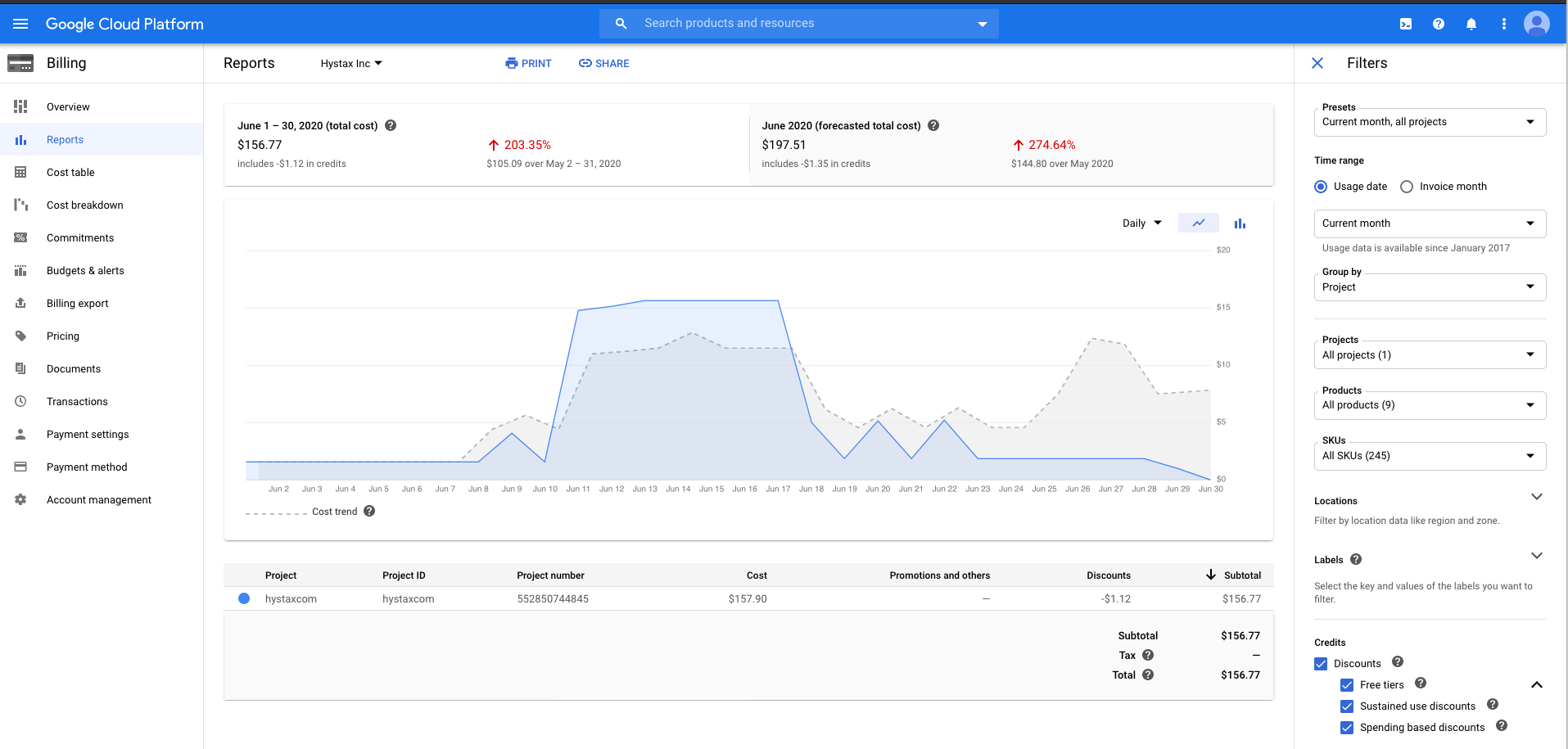Switch to bar chart view
Image resolution: width=1568 pixels, height=749 pixels.
click(1240, 223)
